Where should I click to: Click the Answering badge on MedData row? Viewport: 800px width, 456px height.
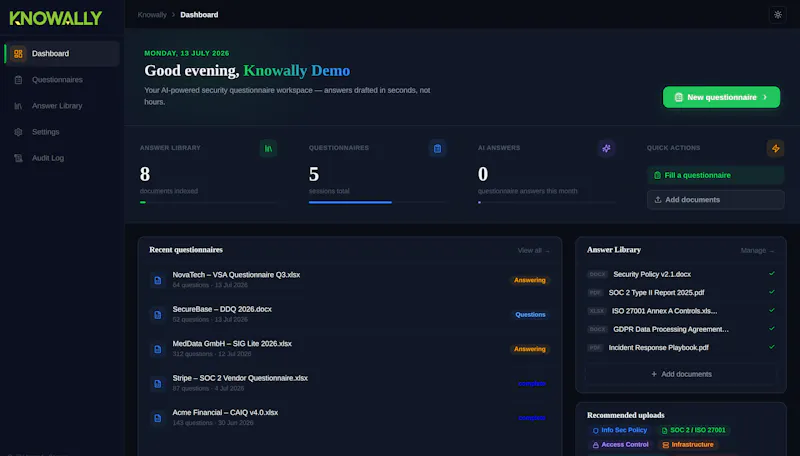(x=530, y=349)
